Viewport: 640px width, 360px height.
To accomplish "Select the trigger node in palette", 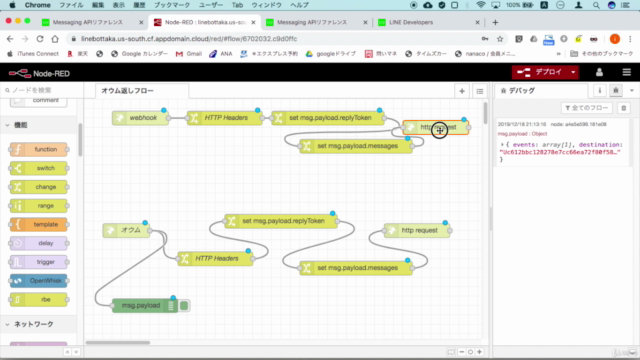I will 39,262.
